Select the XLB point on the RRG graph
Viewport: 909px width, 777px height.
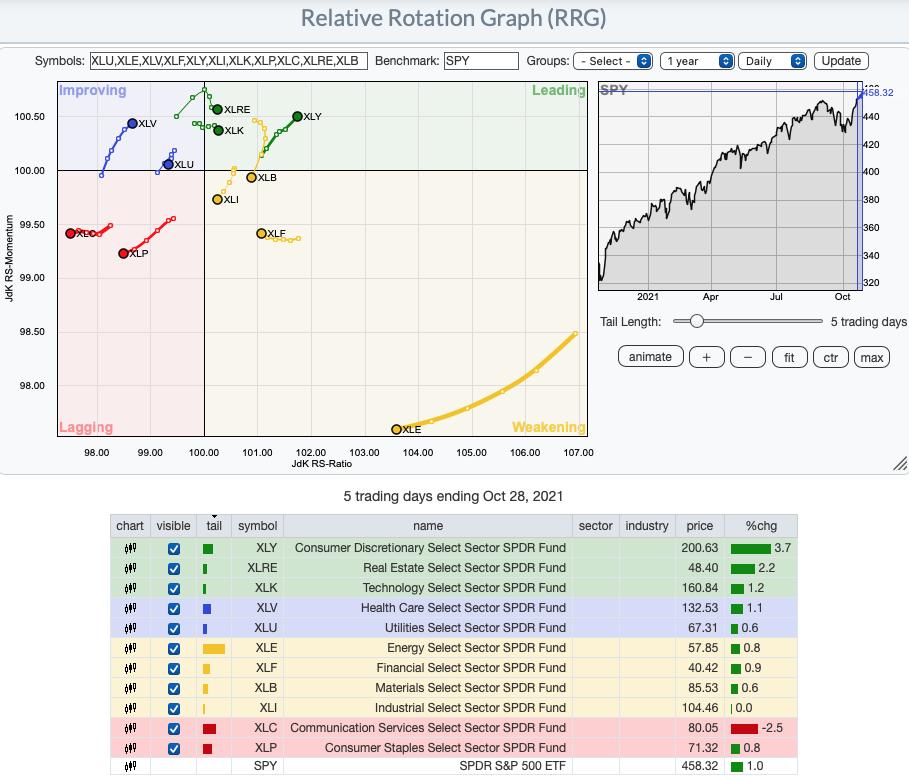(x=252, y=177)
